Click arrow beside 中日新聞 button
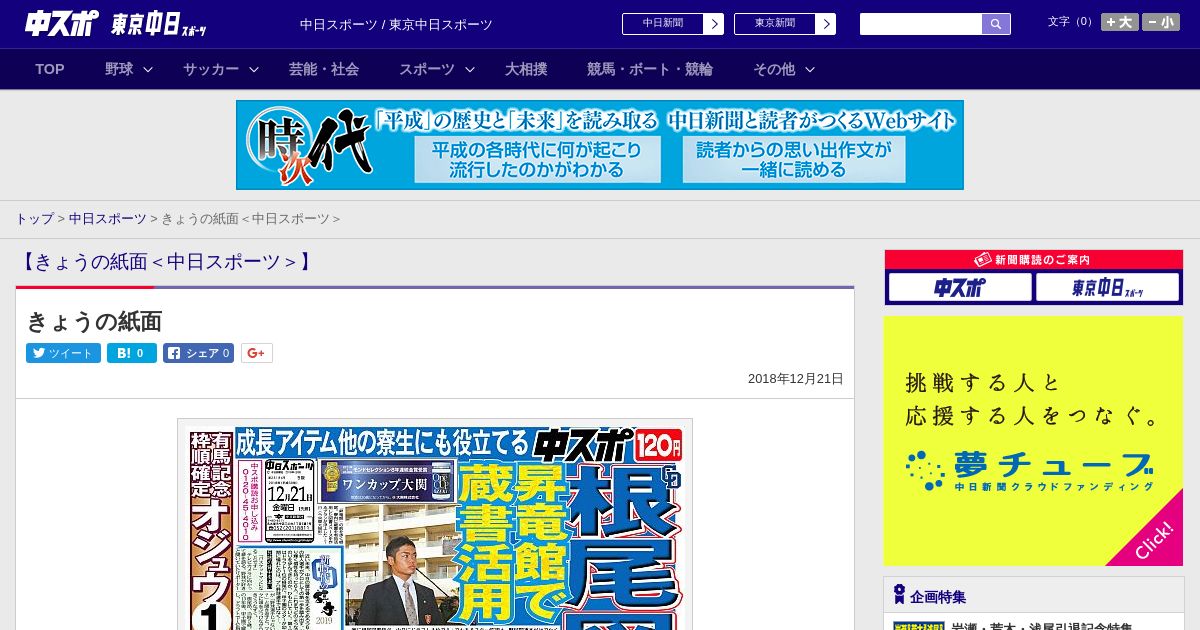This screenshot has height=630, width=1200. point(714,24)
